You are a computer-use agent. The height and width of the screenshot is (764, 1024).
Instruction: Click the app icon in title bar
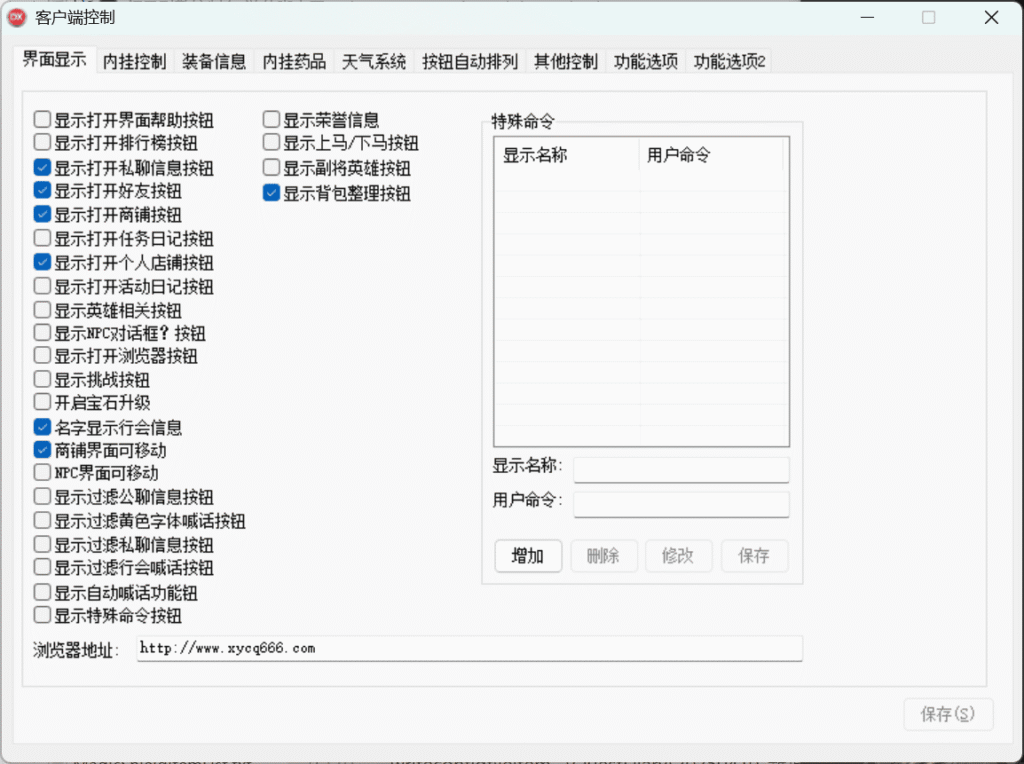pyautogui.click(x=16, y=17)
